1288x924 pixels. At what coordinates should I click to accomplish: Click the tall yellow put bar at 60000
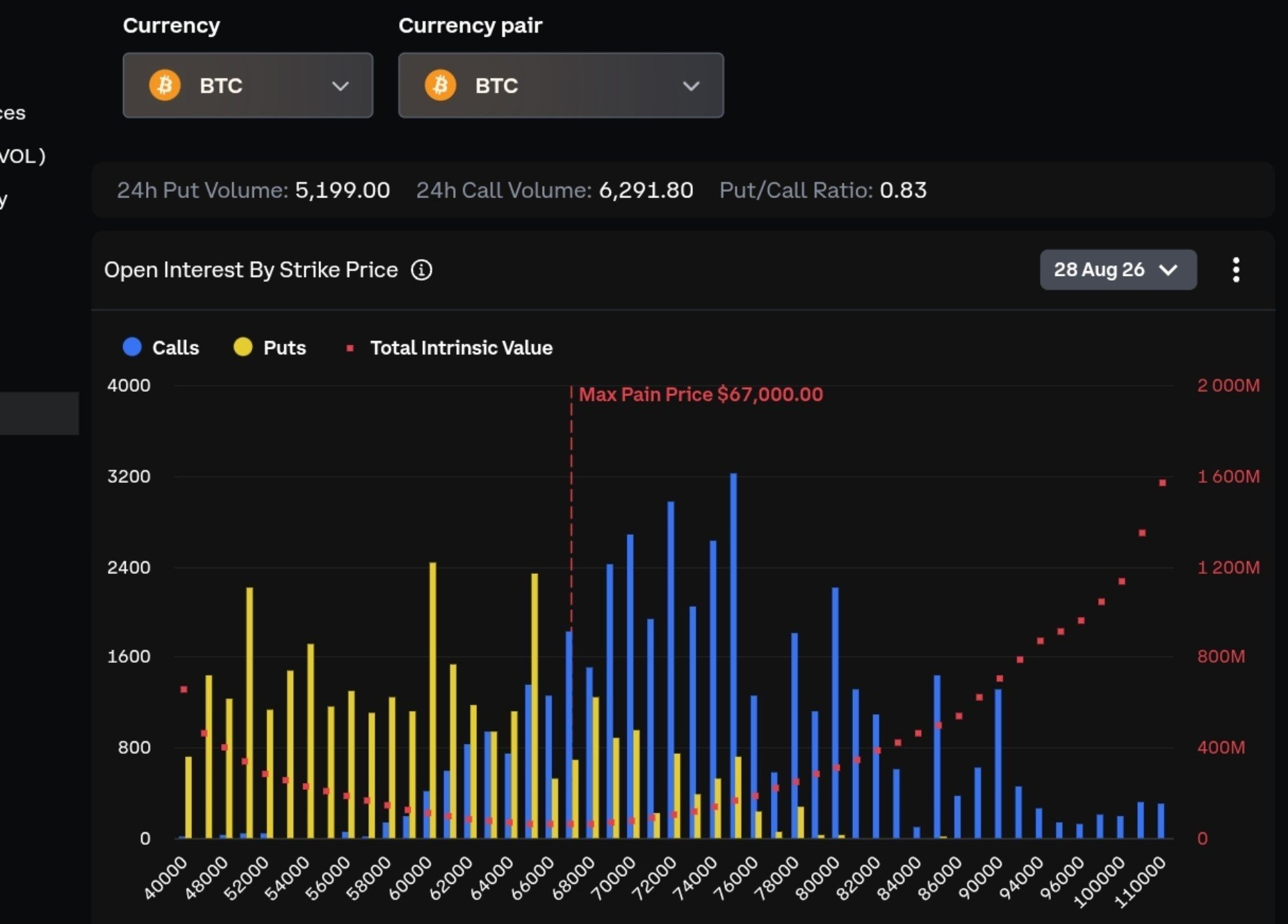coord(433,700)
